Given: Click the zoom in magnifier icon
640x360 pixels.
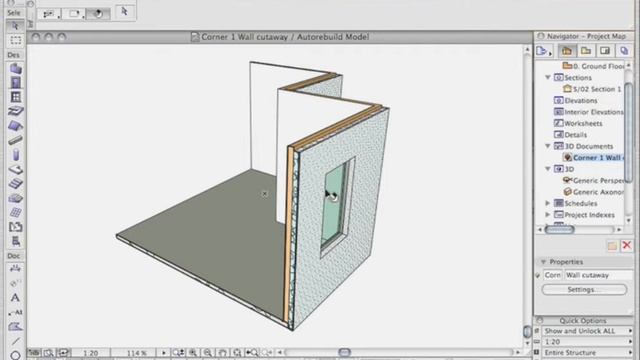Looking at the screenshot, I should point(193,353).
